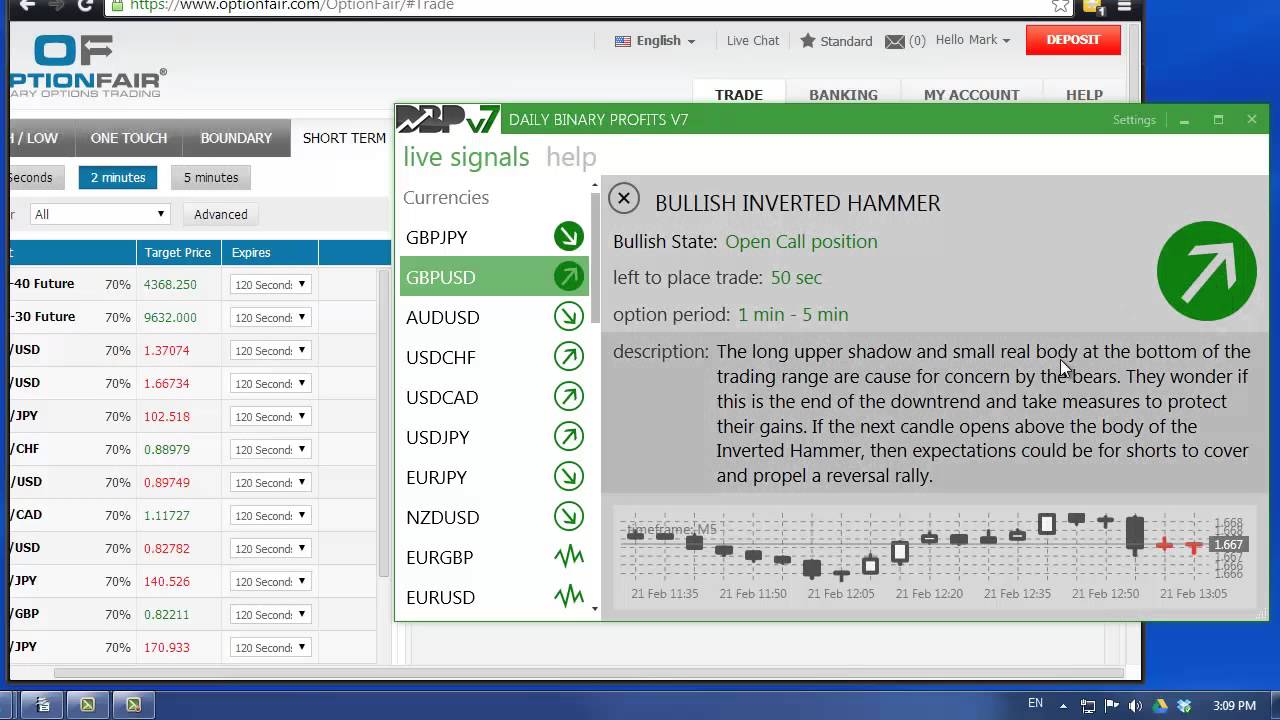The height and width of the screenshot is (720, 1280).
Task: Click the USDCHF up-arrow signal icon
Action: (x=569, y=357)
